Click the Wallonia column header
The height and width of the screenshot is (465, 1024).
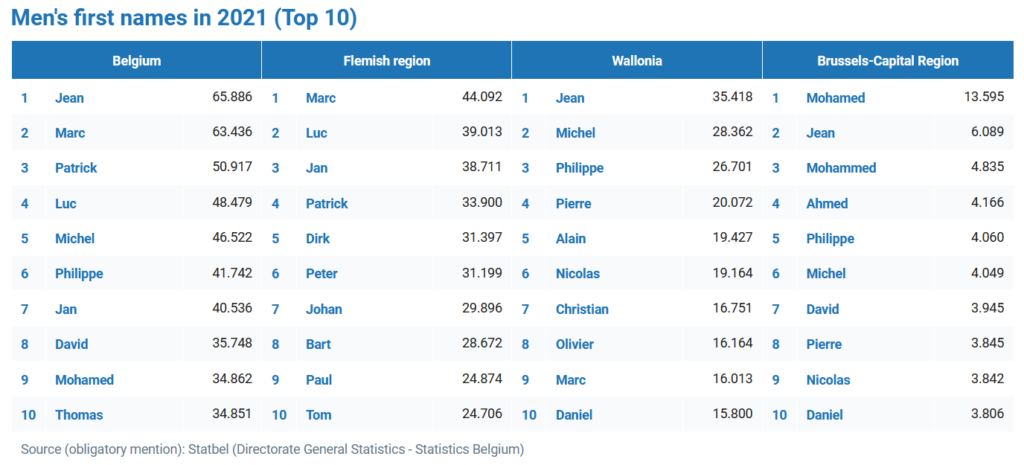coord(636,61)
